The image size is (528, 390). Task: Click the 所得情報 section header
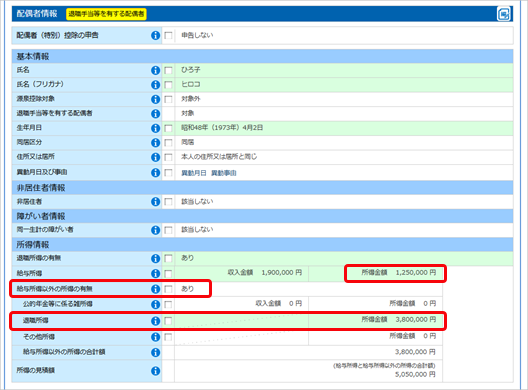point(262,245)
